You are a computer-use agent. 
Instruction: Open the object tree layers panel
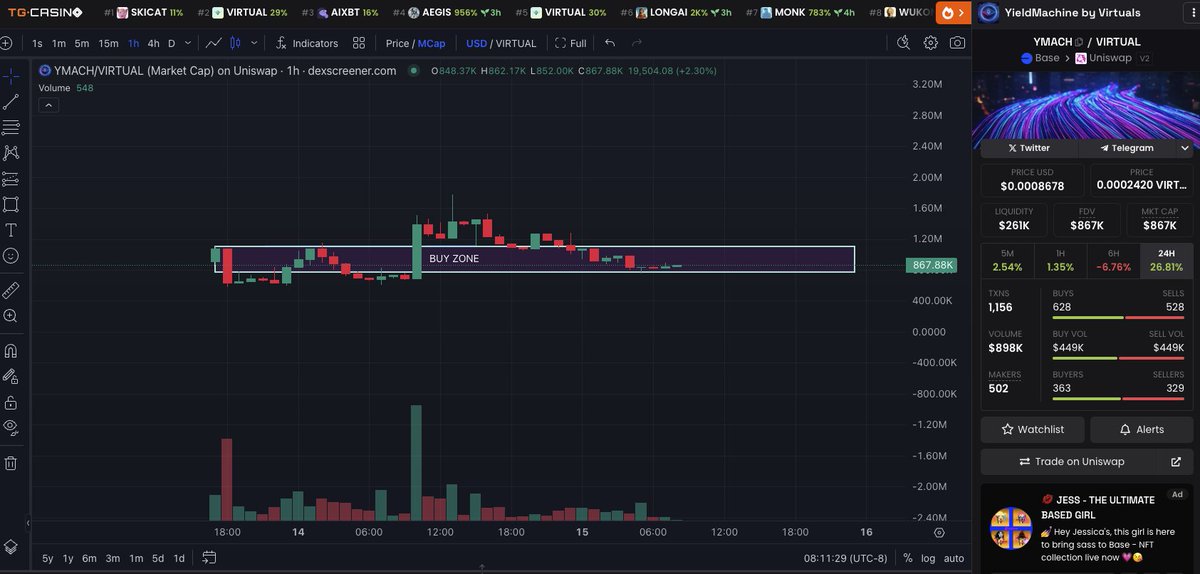tap(11, 547)
